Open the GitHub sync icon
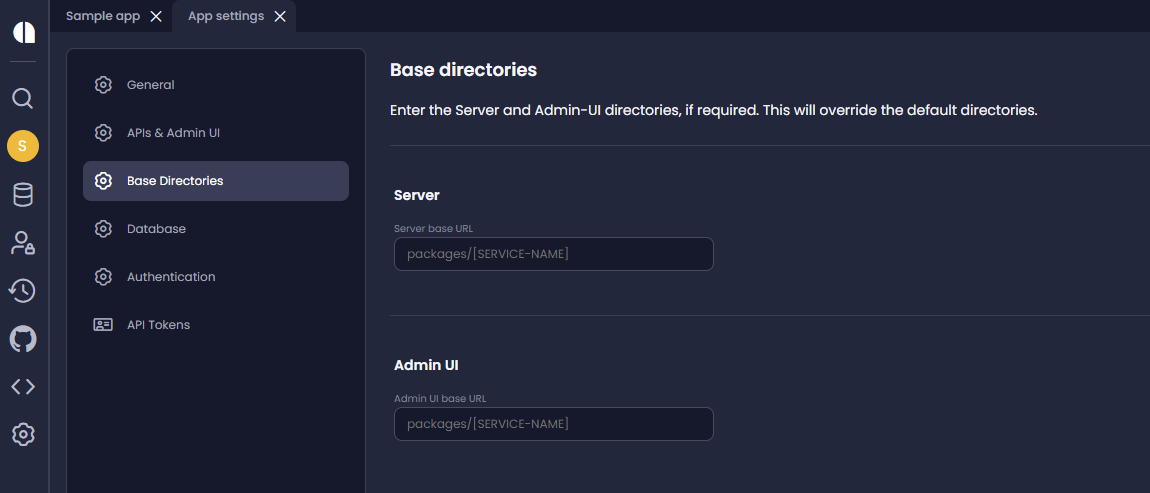The height and width of the screenshot is (493, 1150). click(x=23, y=339)
